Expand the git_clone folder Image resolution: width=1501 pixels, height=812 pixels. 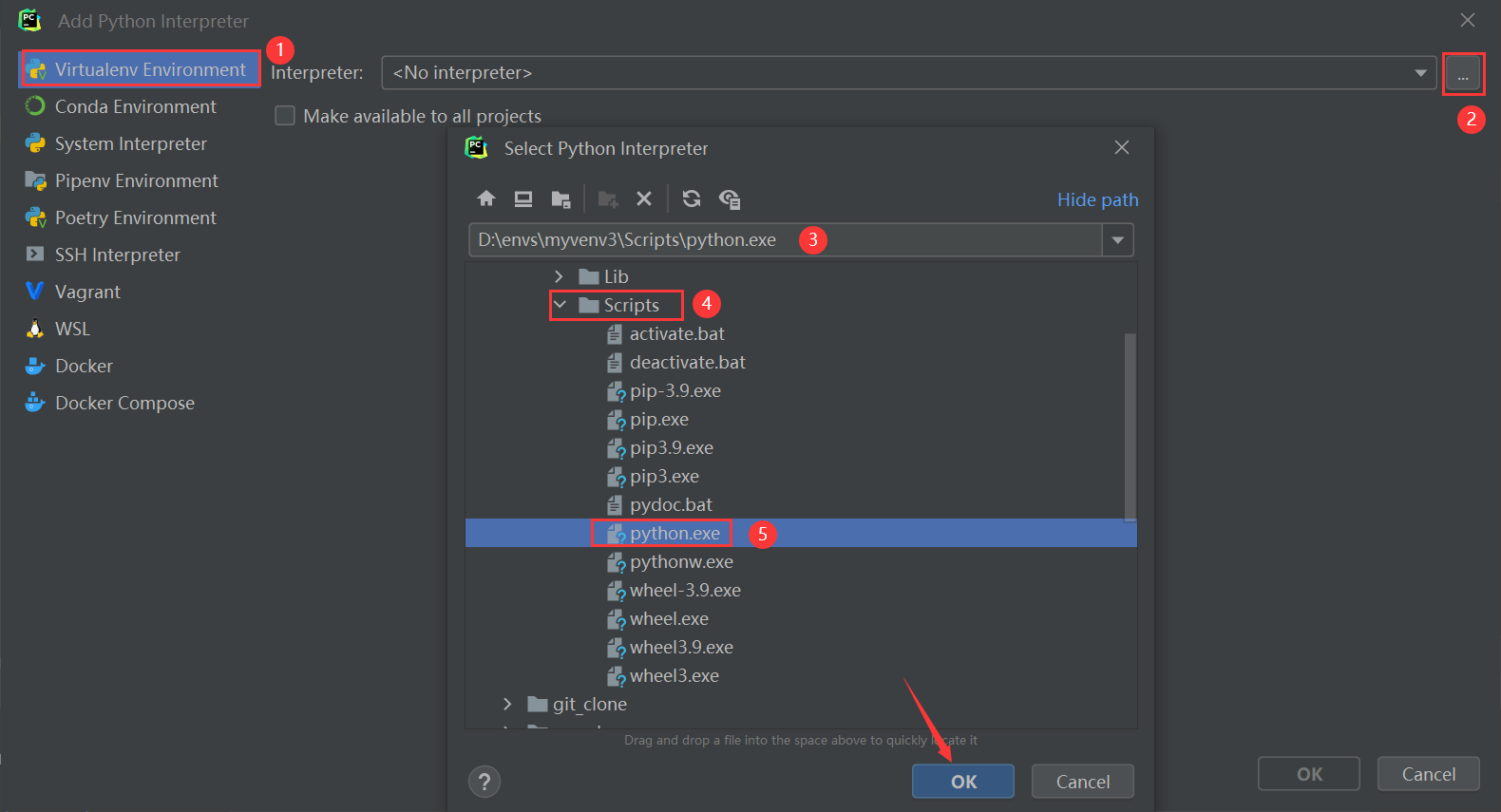pos(507,704)
